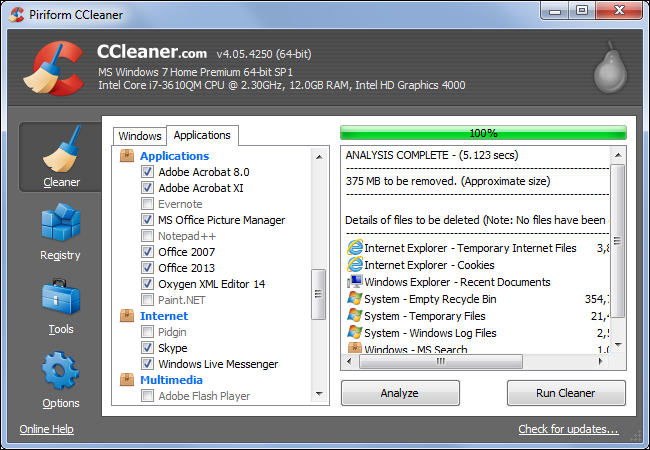
Task: Enable the Pidgin checkbox
Action: coord(147,331)
